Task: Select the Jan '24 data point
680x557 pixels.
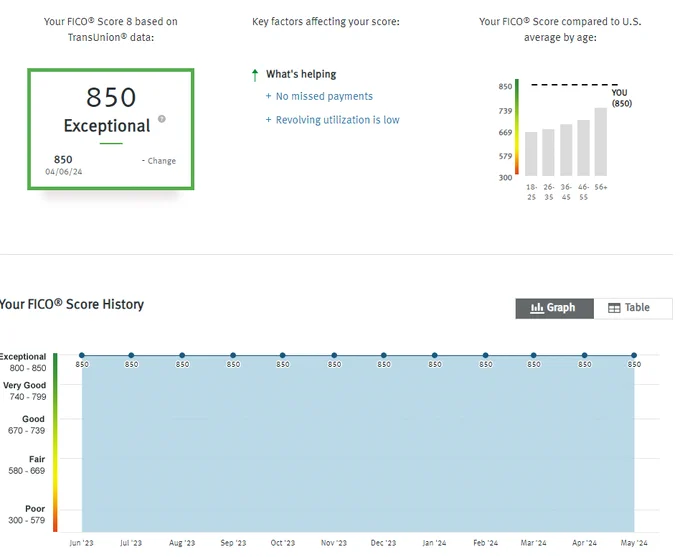Action: (x=435, y=355)
